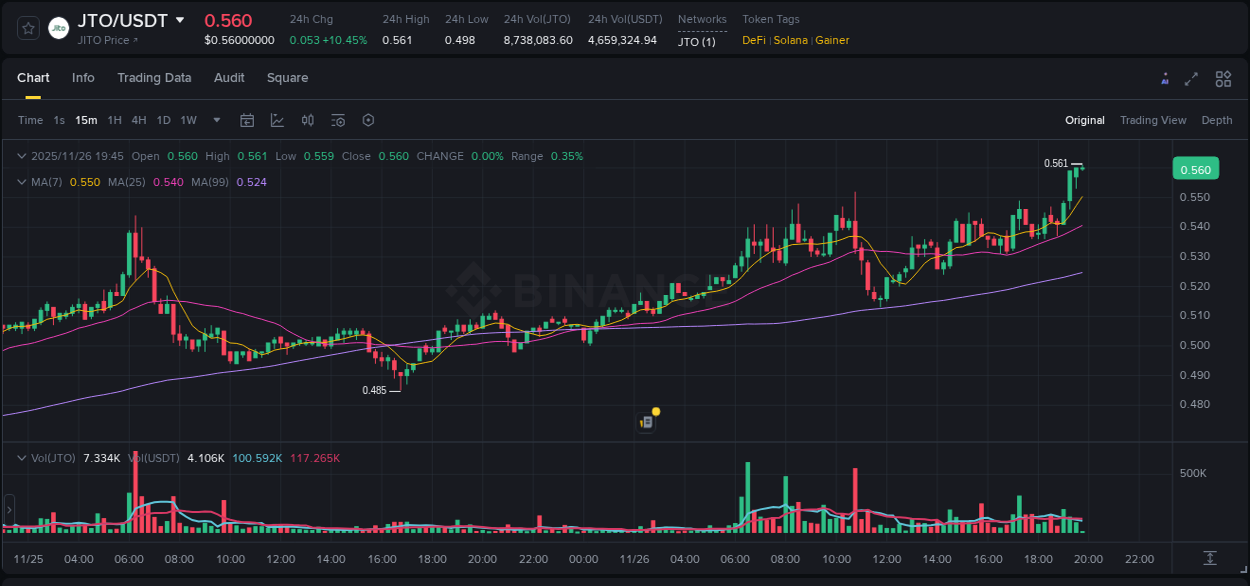
Task: Favorite the JTO/USDT pair with the star icon
Action: (x=27, y=27)
